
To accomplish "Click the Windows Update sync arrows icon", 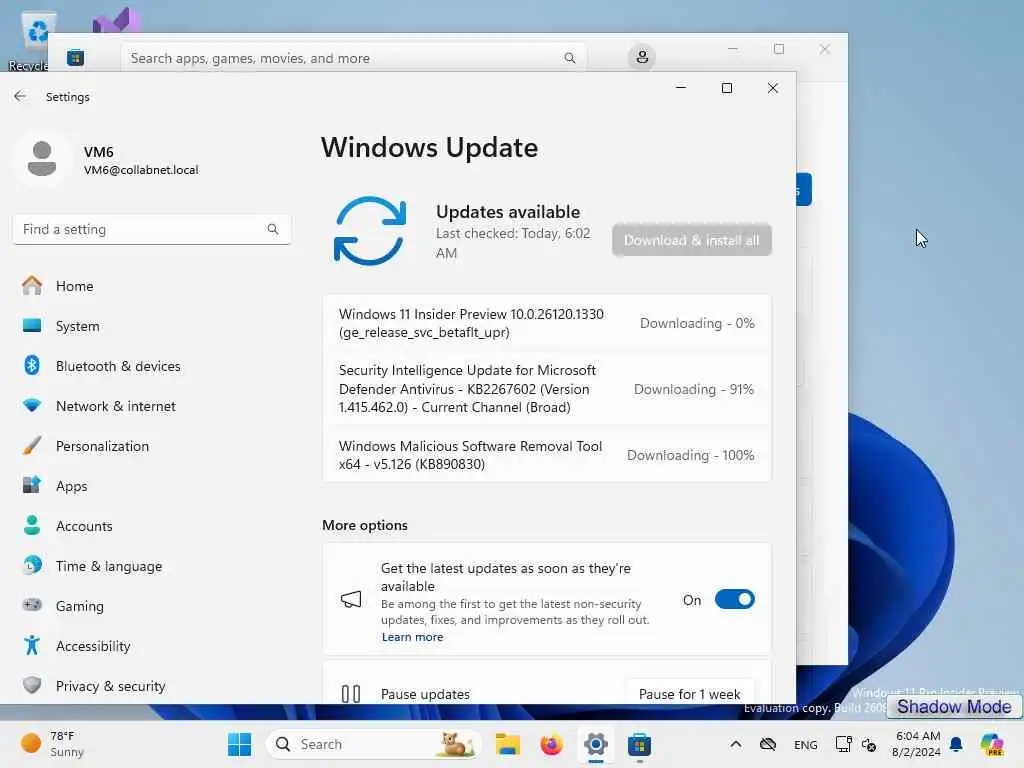I will click(370, 231).
